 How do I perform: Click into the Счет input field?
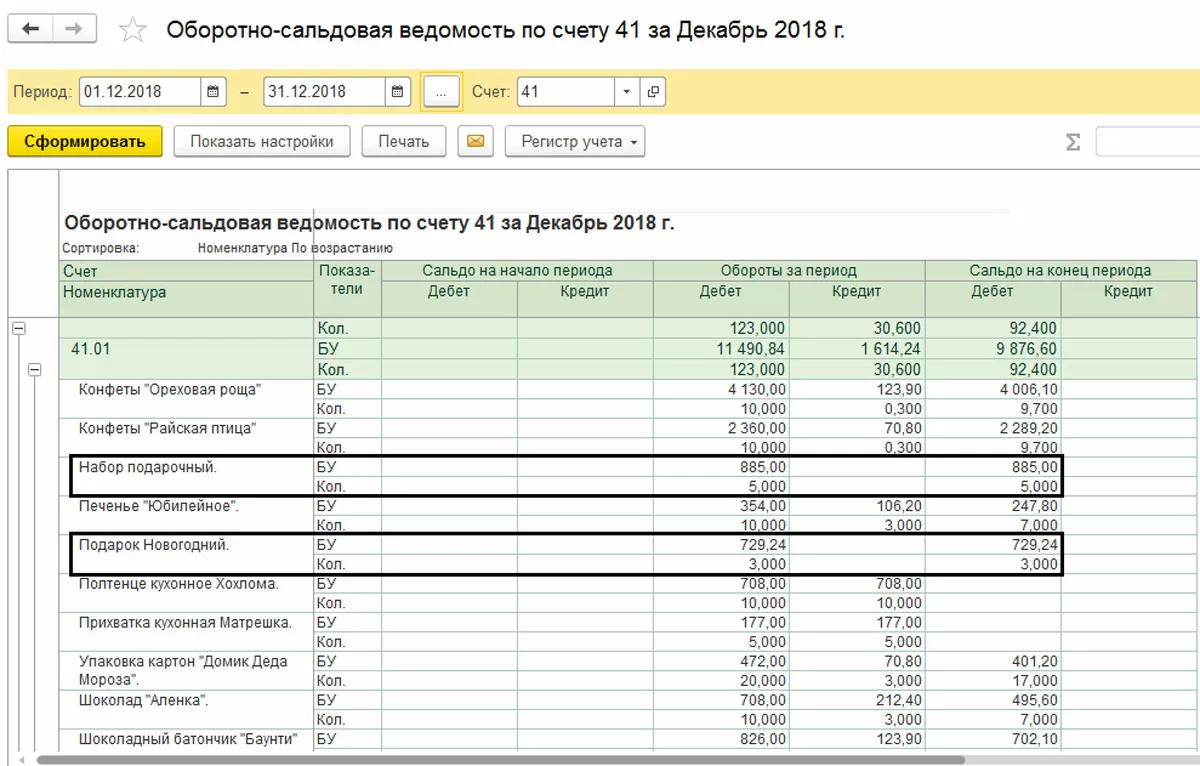(566, 92)
